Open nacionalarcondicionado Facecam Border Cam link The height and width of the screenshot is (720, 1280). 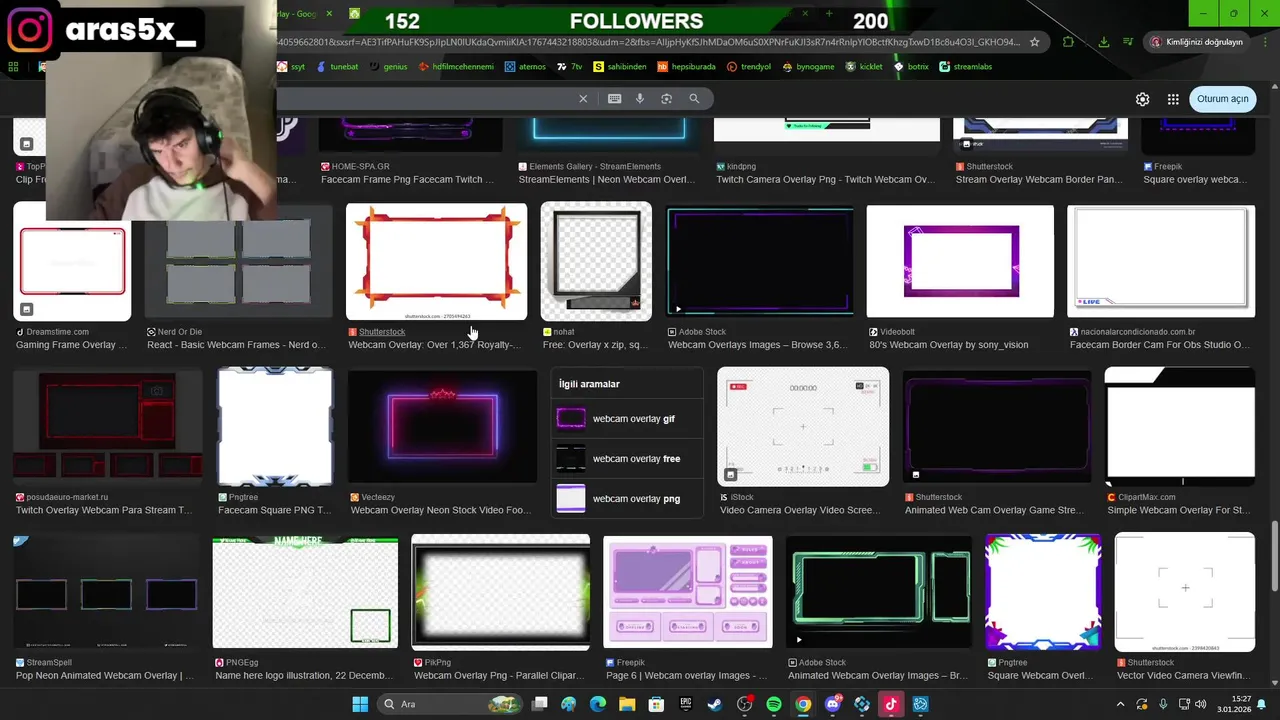1160,345
